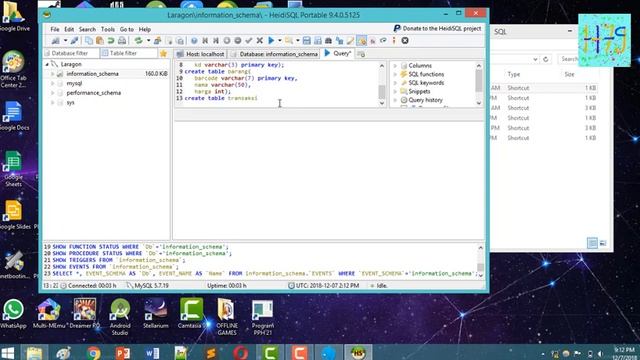Switch to Database: information_schema tab

[274, 54]
